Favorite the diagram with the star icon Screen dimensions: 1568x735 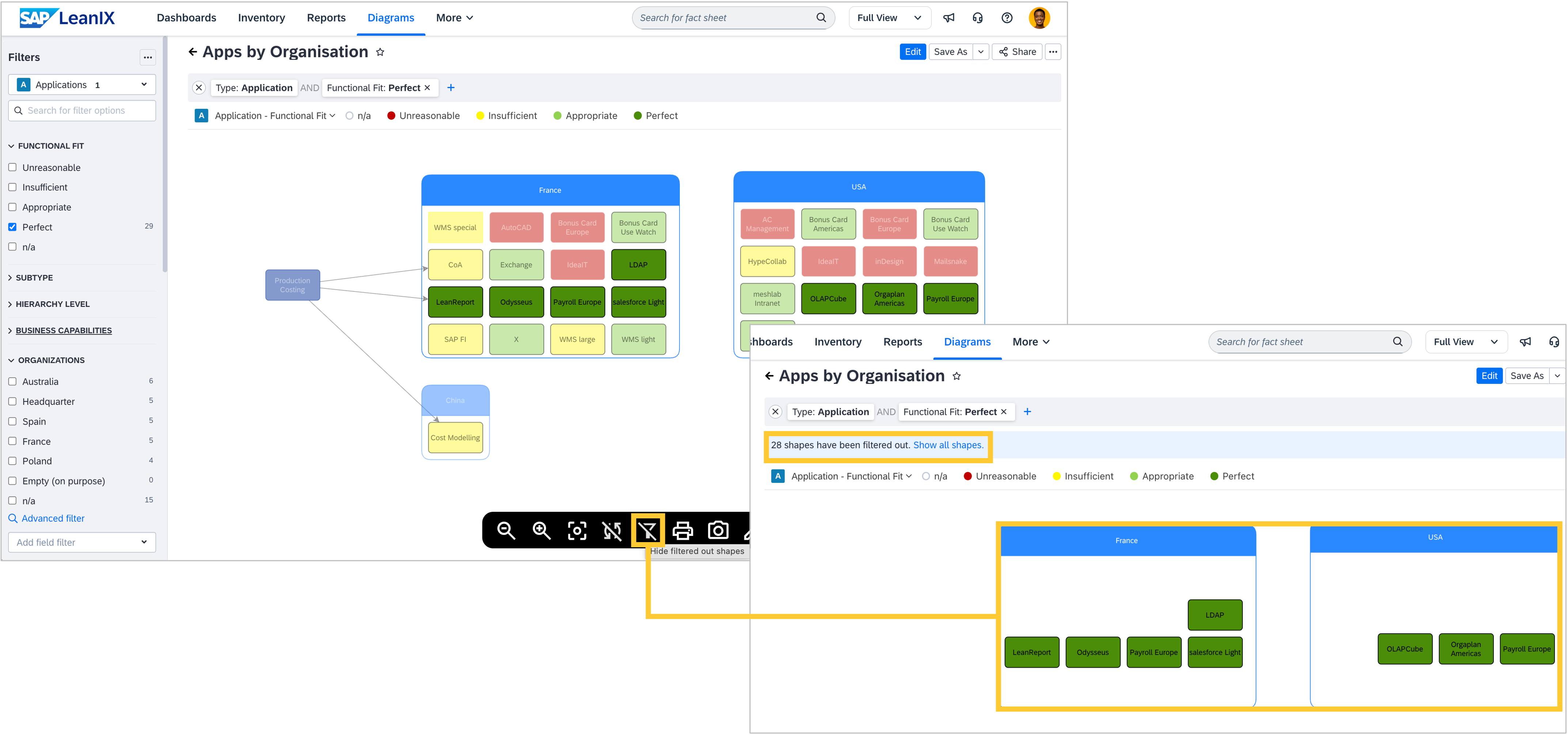380,52
